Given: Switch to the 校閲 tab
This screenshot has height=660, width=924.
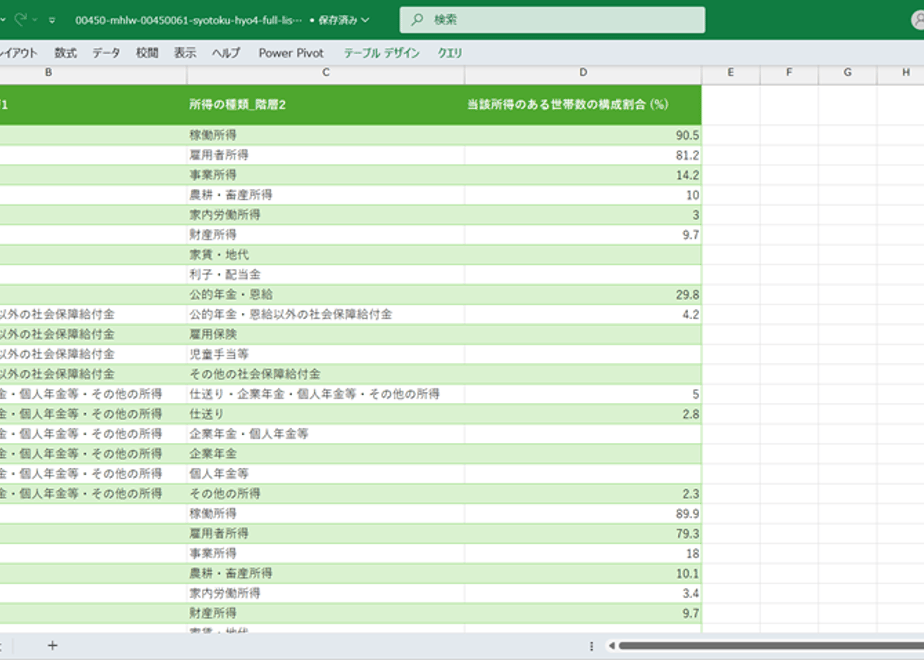Looking at the screenshot, I should (147, 53).
